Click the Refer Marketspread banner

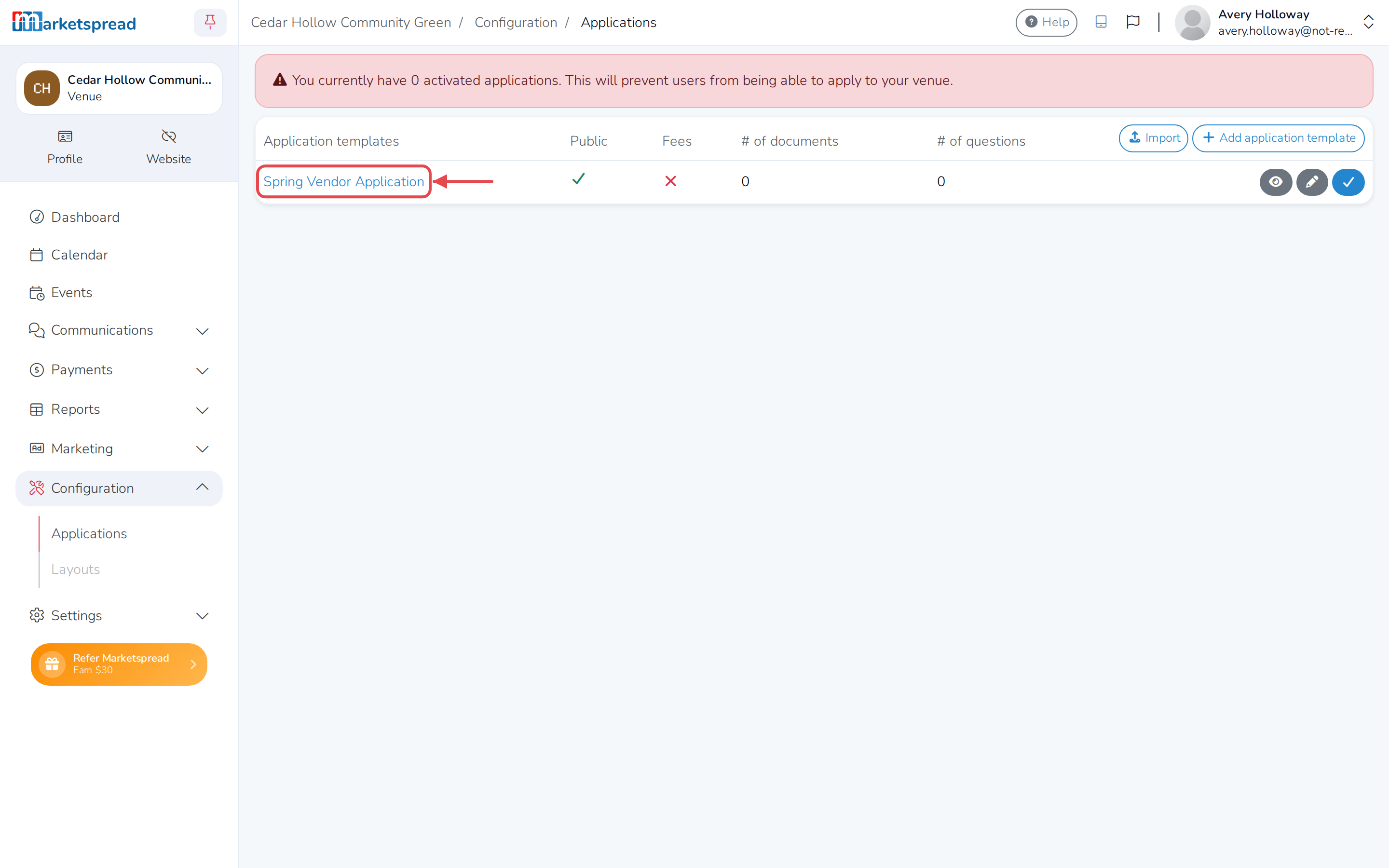point(119,664)
